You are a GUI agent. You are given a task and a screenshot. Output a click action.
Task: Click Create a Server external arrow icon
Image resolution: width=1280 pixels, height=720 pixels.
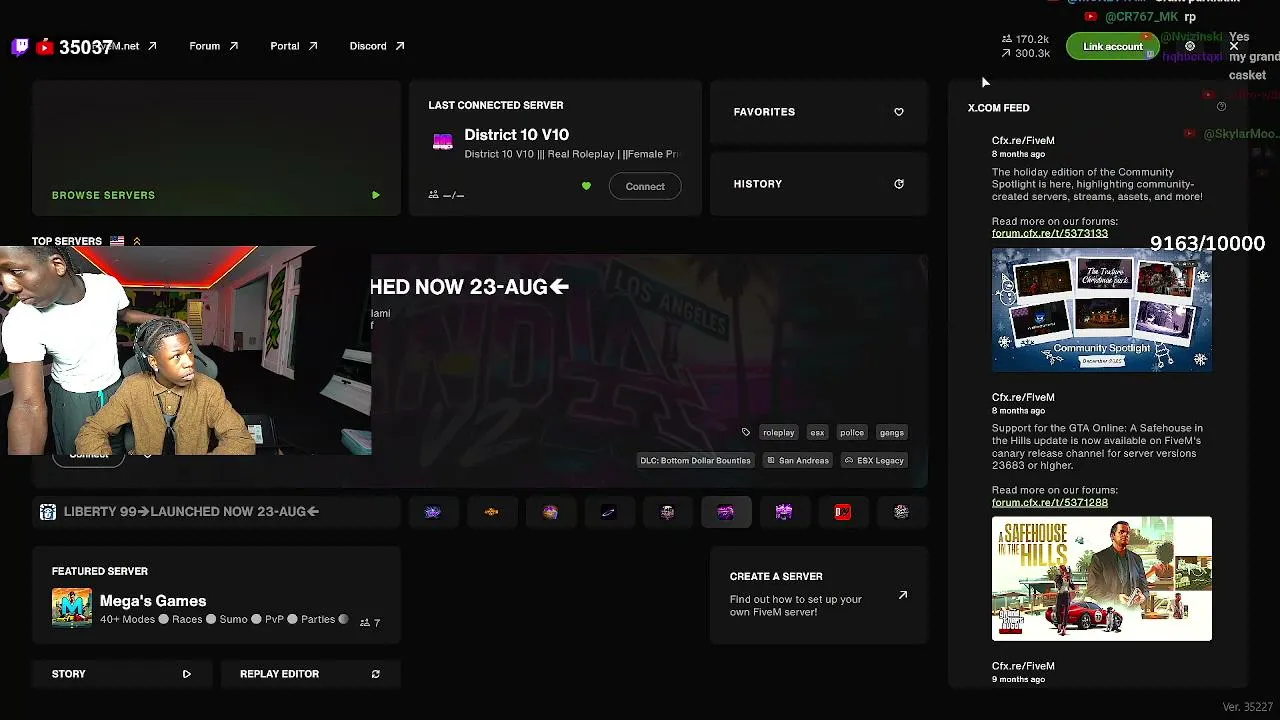[903, 595]
